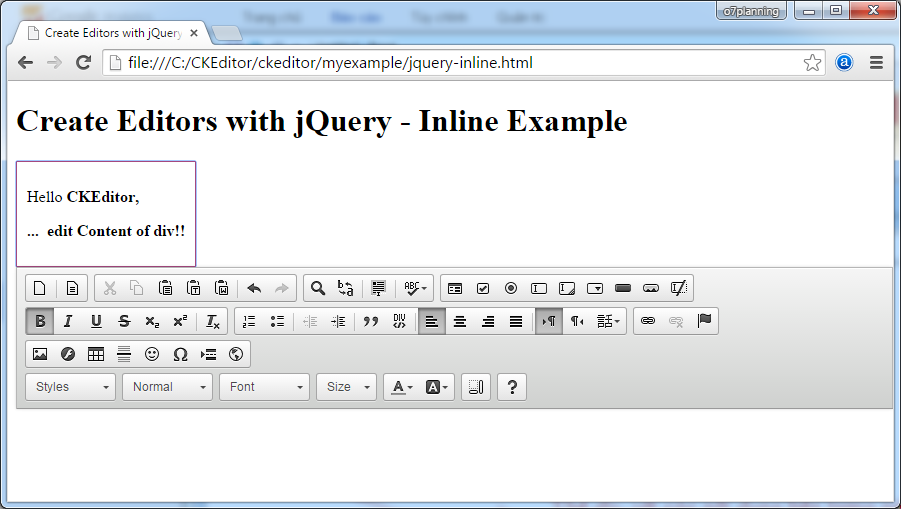901x509 pixels.
Task: Undo the last edit
Action: (254, 288)
